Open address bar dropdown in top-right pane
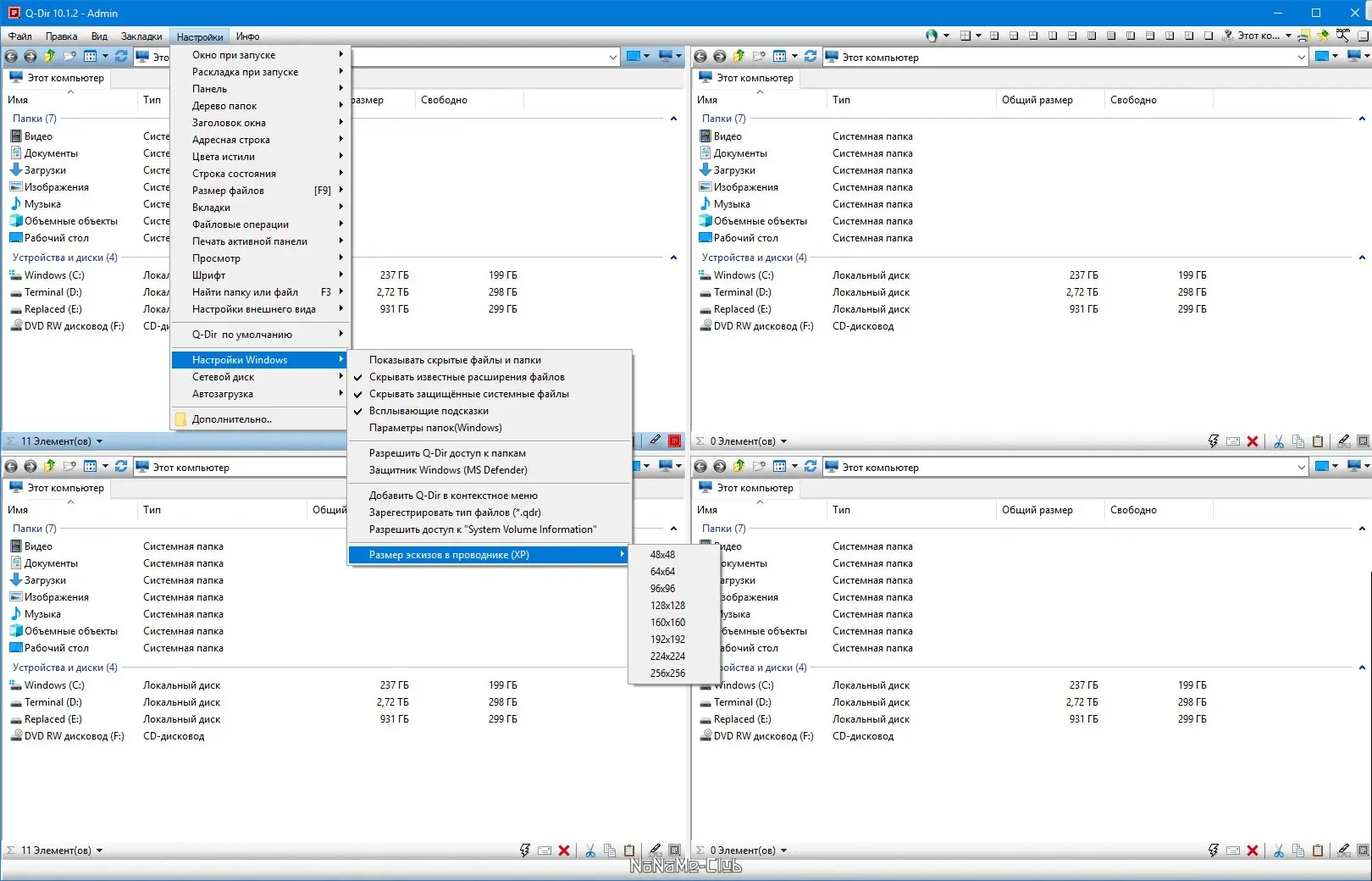Image resolution: width=1372 pixels, height=881 pixels. pos(1302,57)
